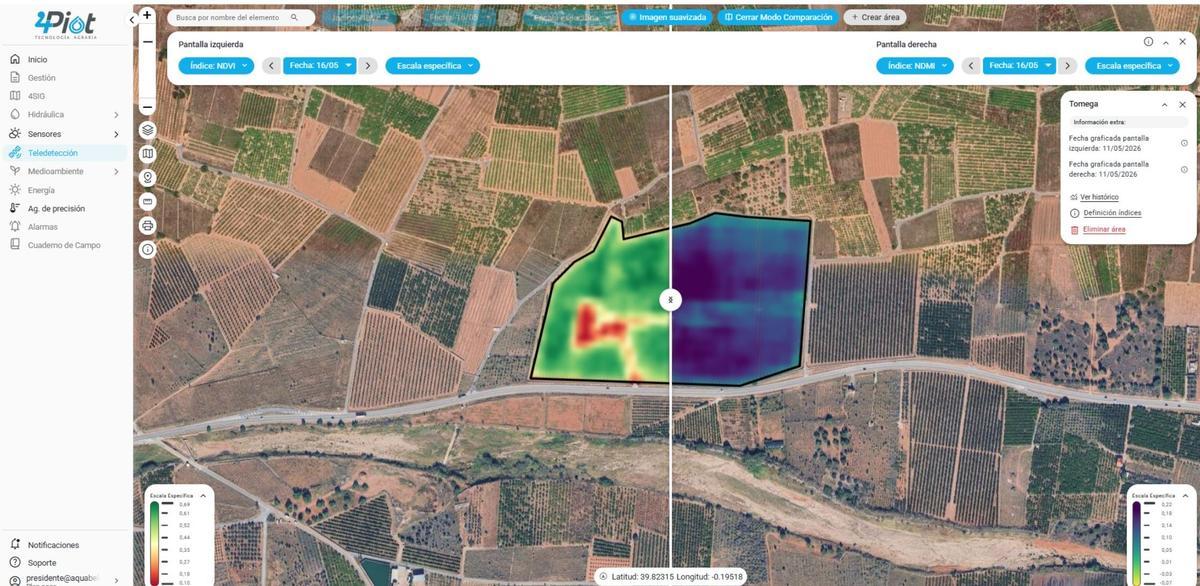
Task: Collapse the sidebar with the arrow button
Action: point(132,20)
